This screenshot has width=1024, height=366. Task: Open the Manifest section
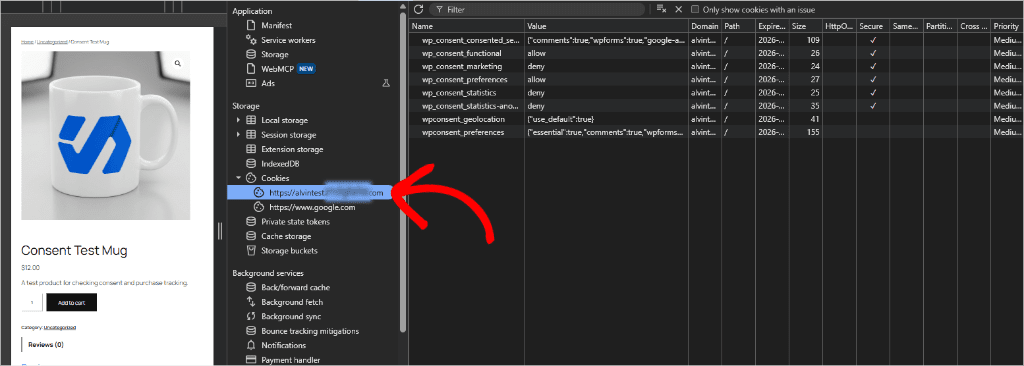(276, 25)
